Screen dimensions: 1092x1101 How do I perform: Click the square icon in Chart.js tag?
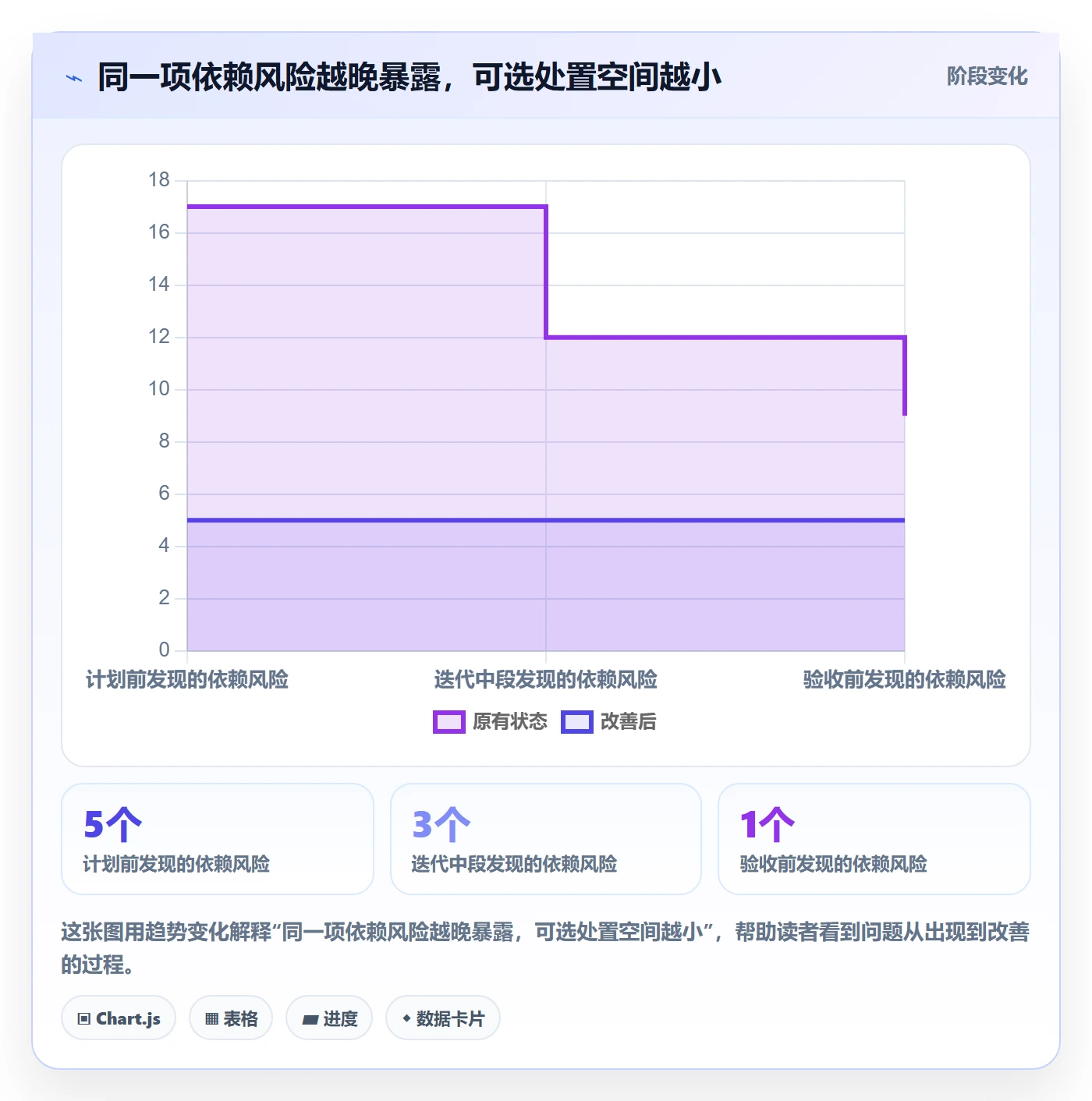click(x=84, y=1018)
